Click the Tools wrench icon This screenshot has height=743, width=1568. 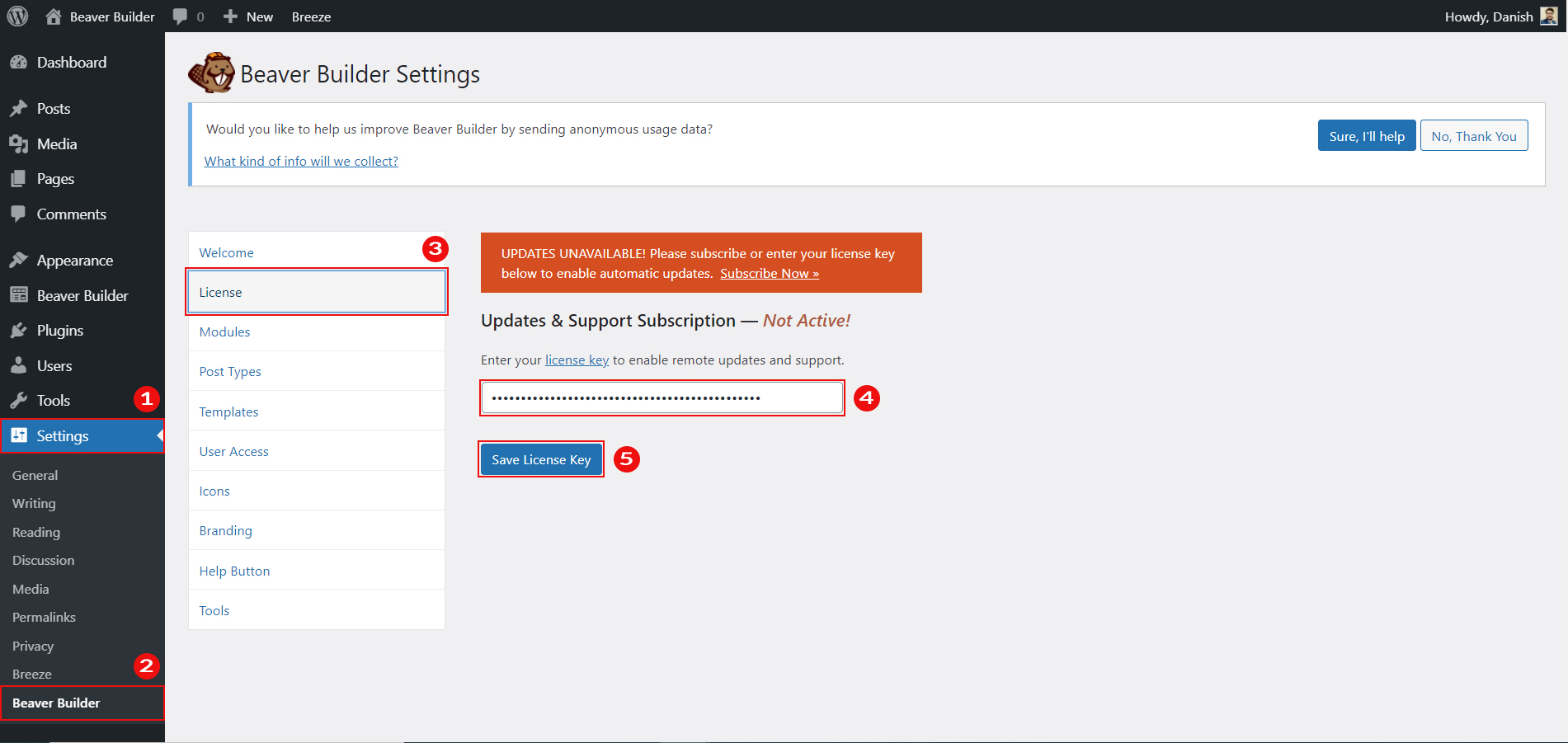point(18,401)
